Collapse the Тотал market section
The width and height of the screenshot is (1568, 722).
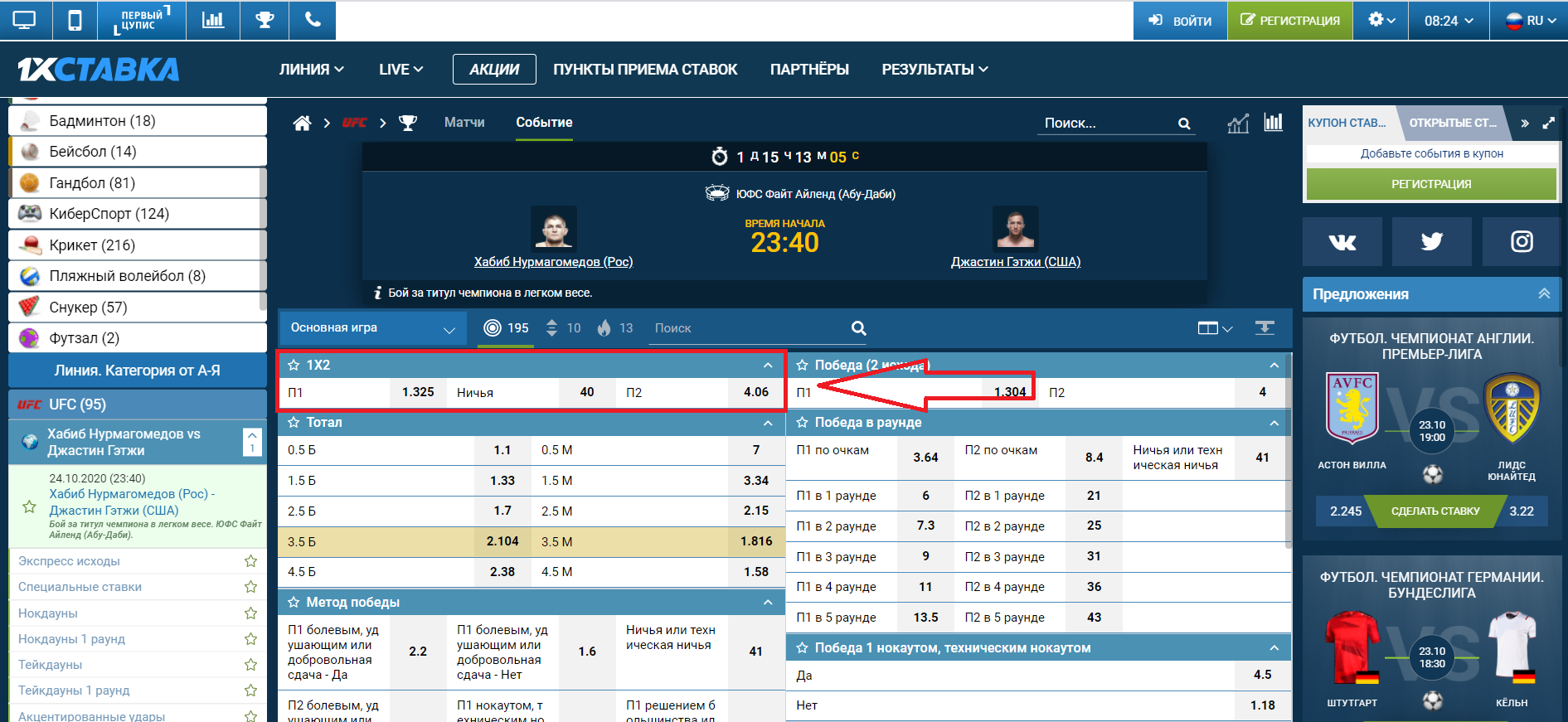(x=768, y=423)
